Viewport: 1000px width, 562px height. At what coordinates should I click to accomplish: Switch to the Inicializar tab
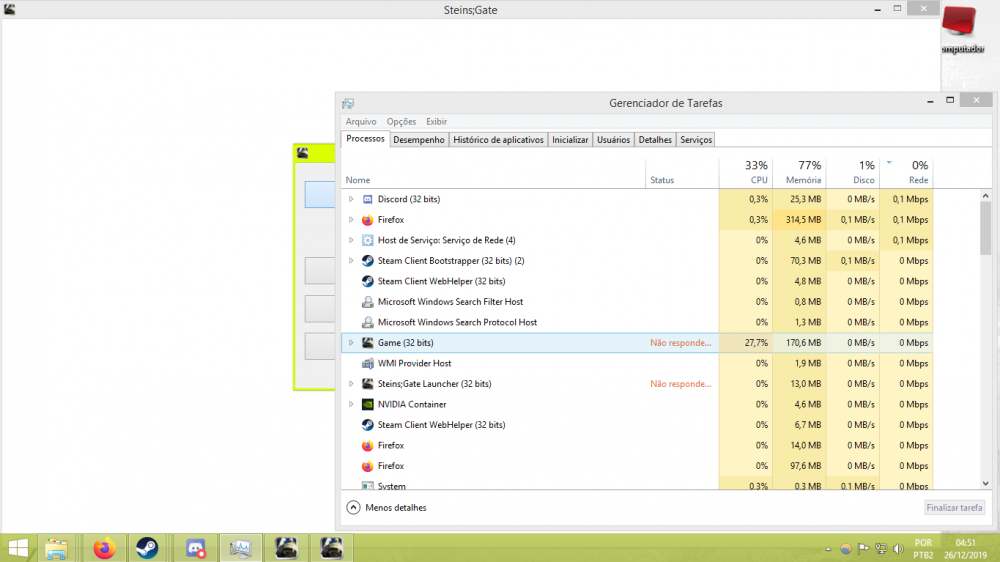point(570,140)
